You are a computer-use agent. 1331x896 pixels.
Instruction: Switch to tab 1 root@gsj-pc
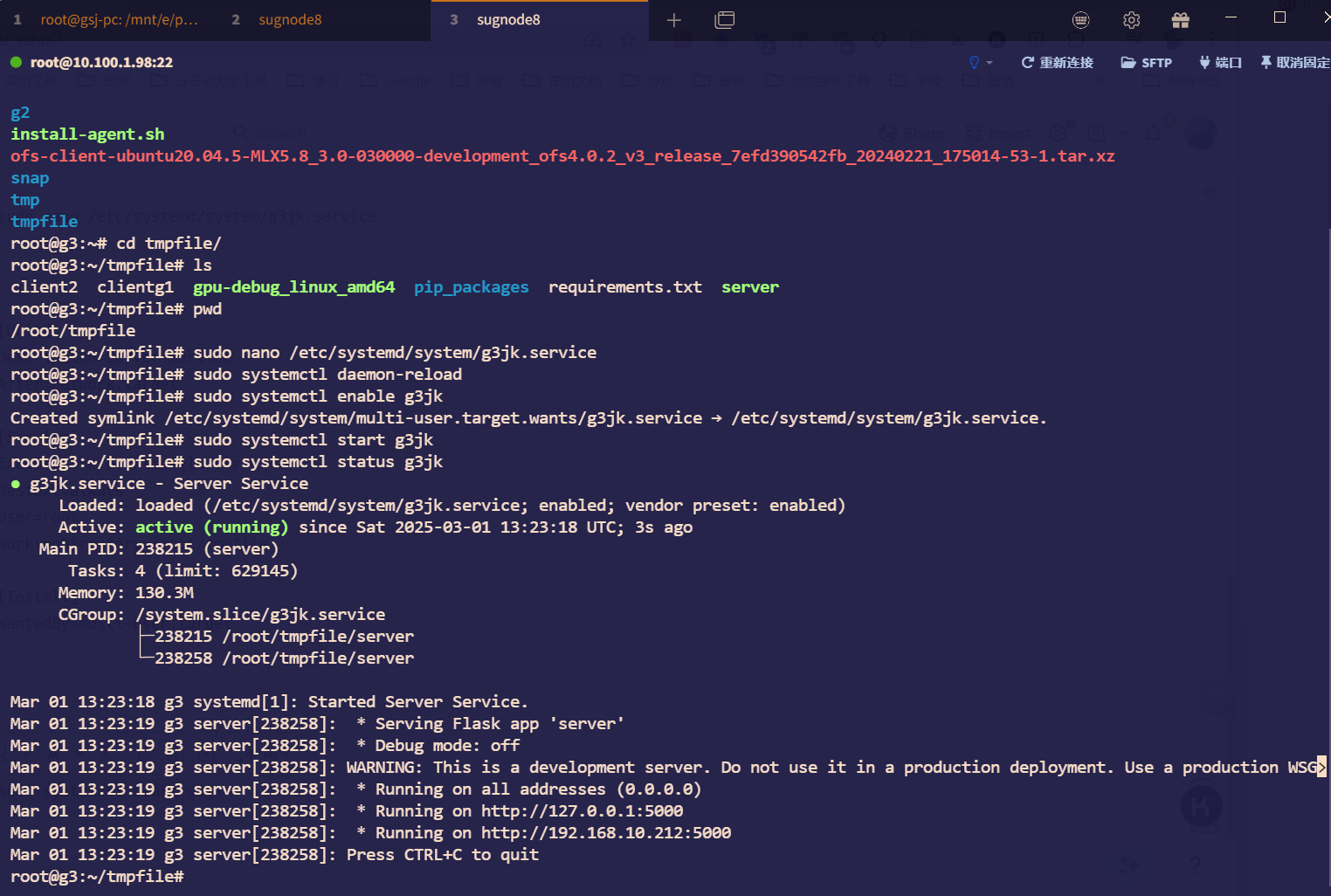click(x=107, y=19)
